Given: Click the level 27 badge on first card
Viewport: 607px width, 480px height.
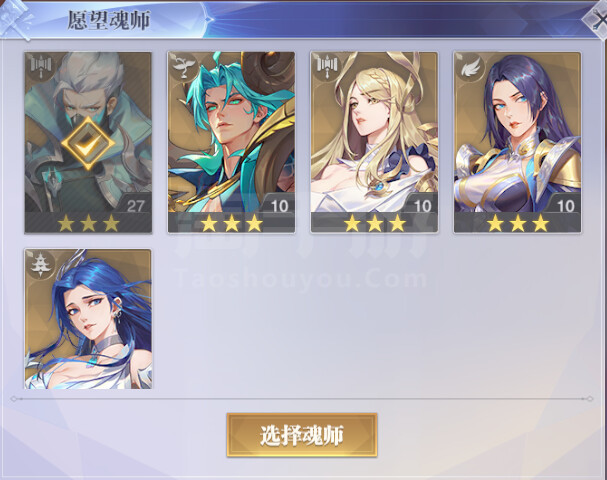Looking at the screenshot, I should coord(135,205).
